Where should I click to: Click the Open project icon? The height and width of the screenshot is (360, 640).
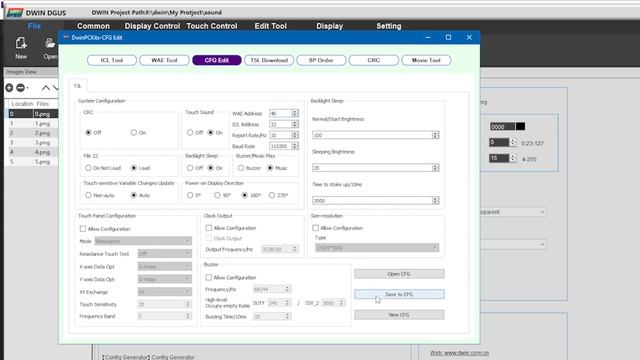click(x=50, y=43)
